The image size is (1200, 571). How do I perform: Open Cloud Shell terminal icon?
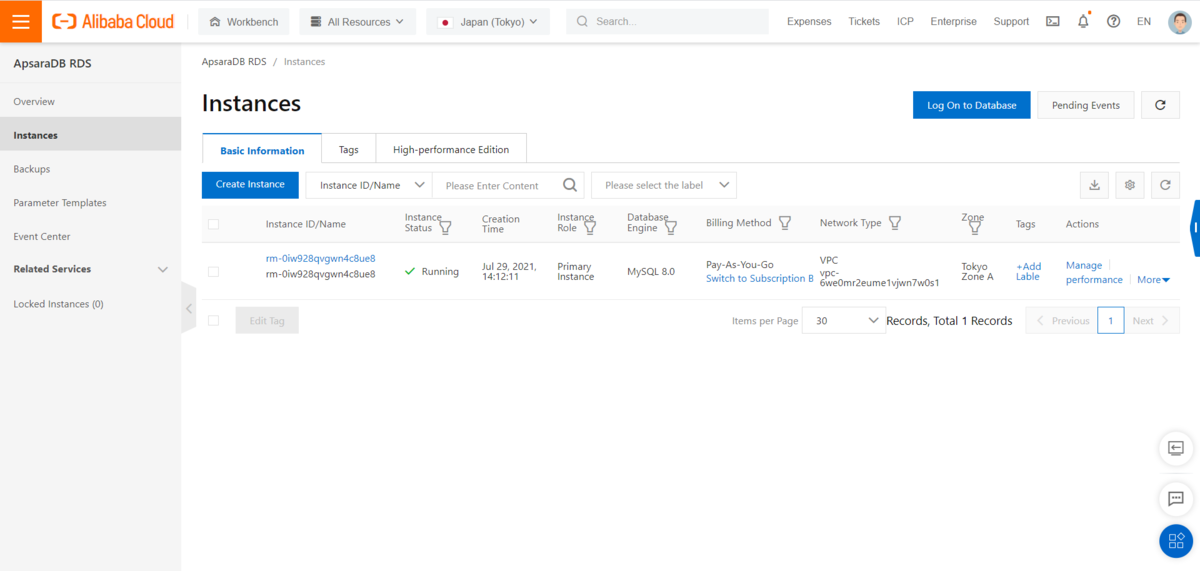(1053, 21)
